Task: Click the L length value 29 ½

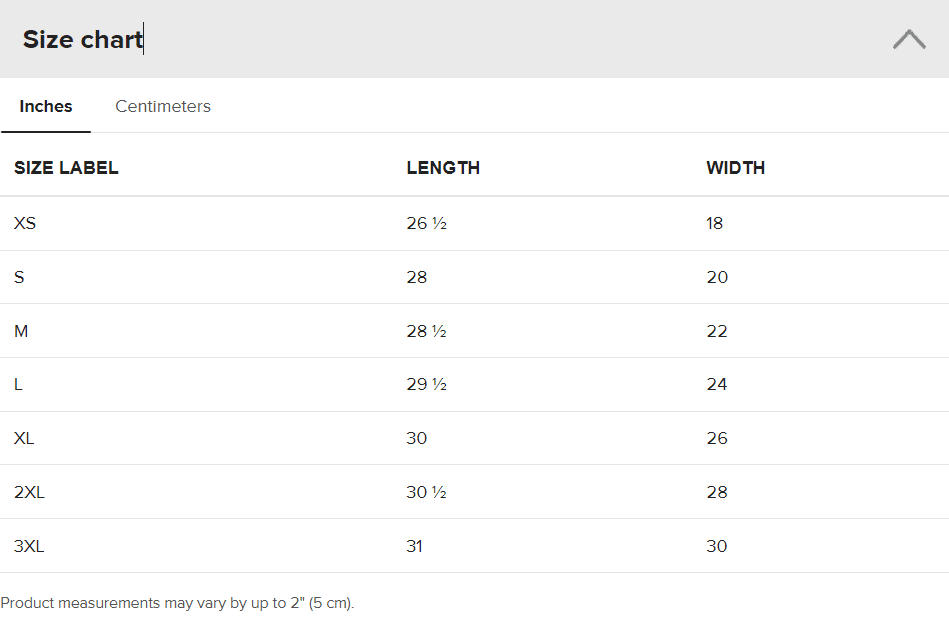Action: click(x=427, y=384)
